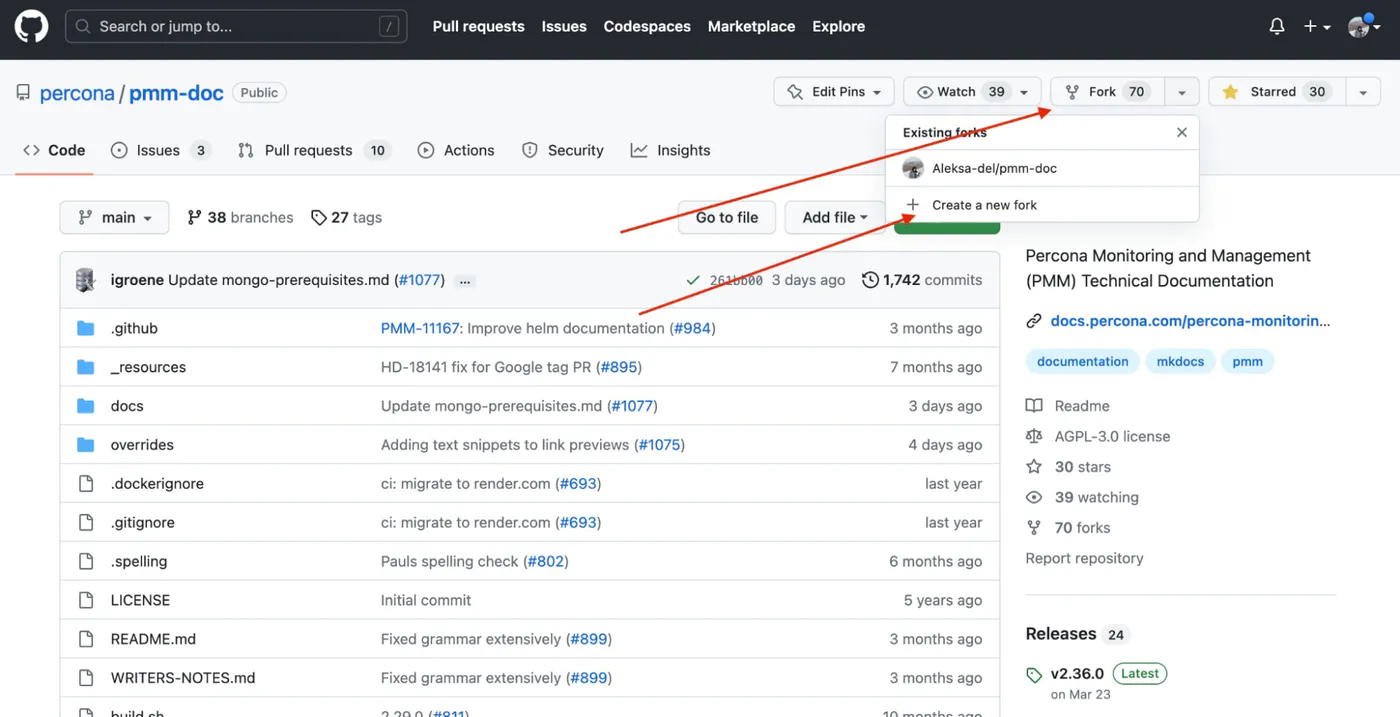Open the Edit Pins dropdown

point(834,92)
